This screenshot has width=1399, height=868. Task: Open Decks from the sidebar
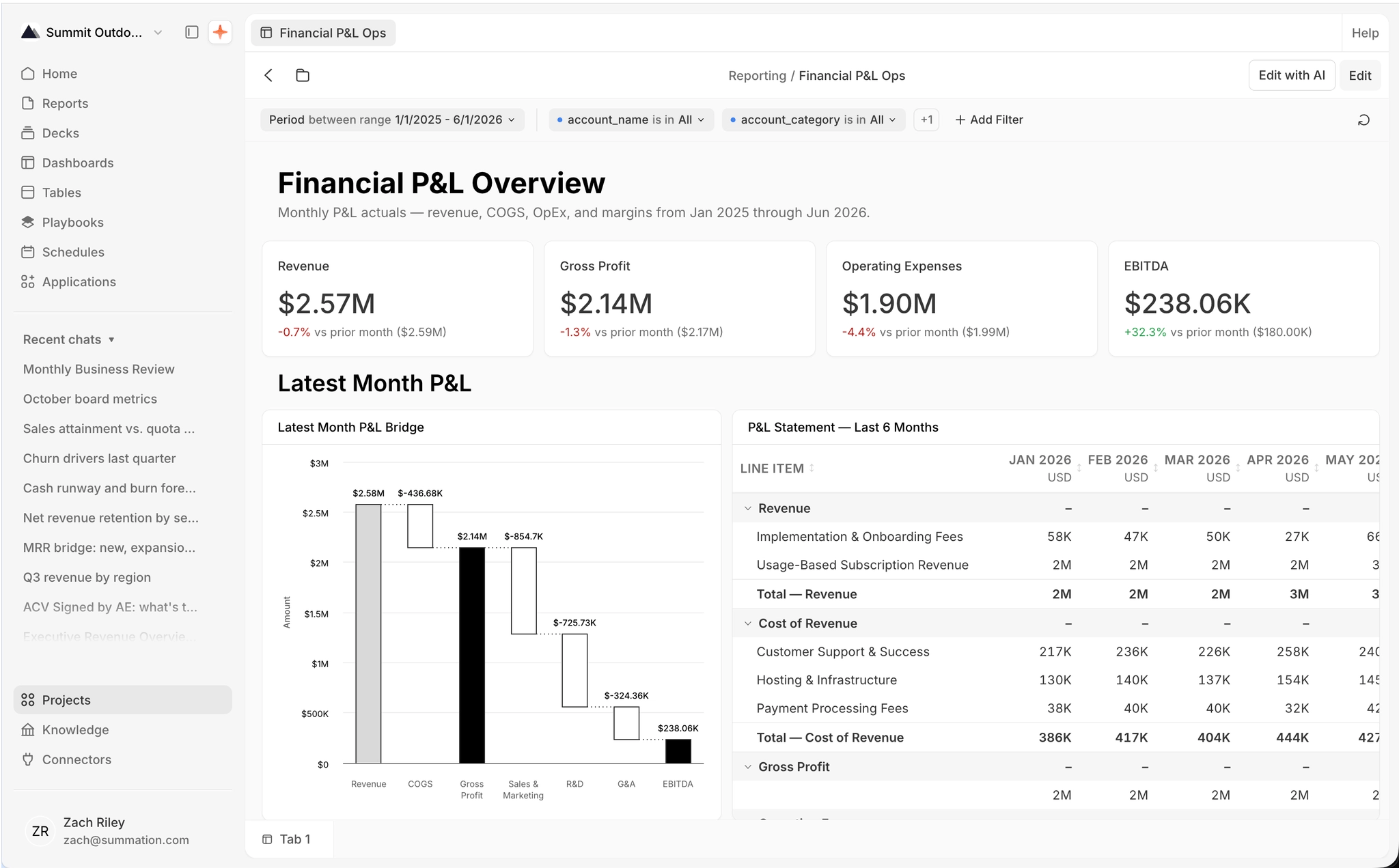123,133
